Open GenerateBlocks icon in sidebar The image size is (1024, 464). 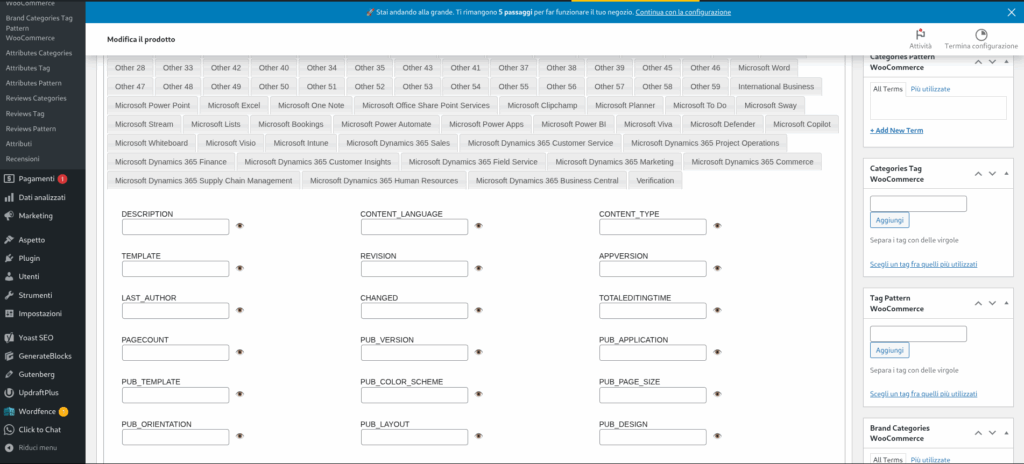pyautogui.click(x=9, y=356)
